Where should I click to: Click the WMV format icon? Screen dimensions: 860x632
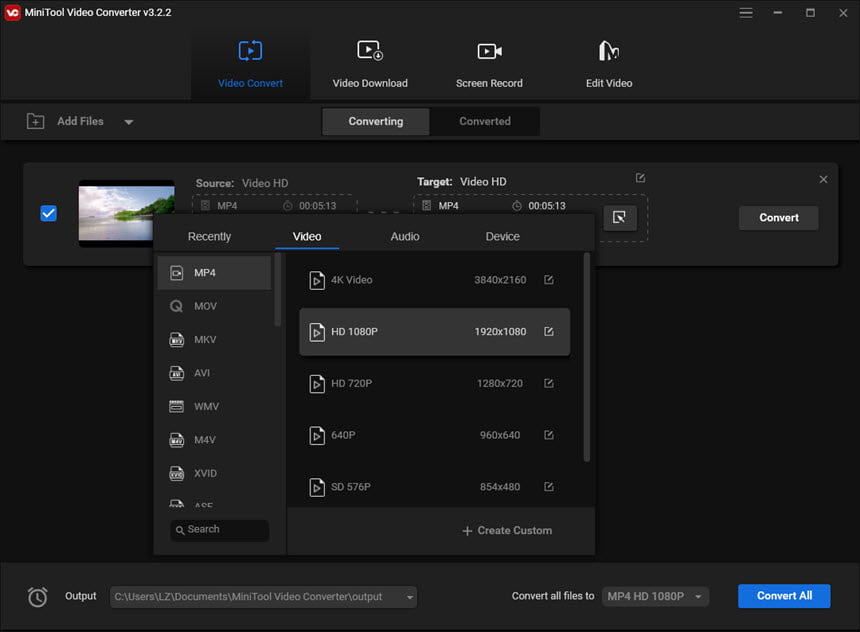176,407
